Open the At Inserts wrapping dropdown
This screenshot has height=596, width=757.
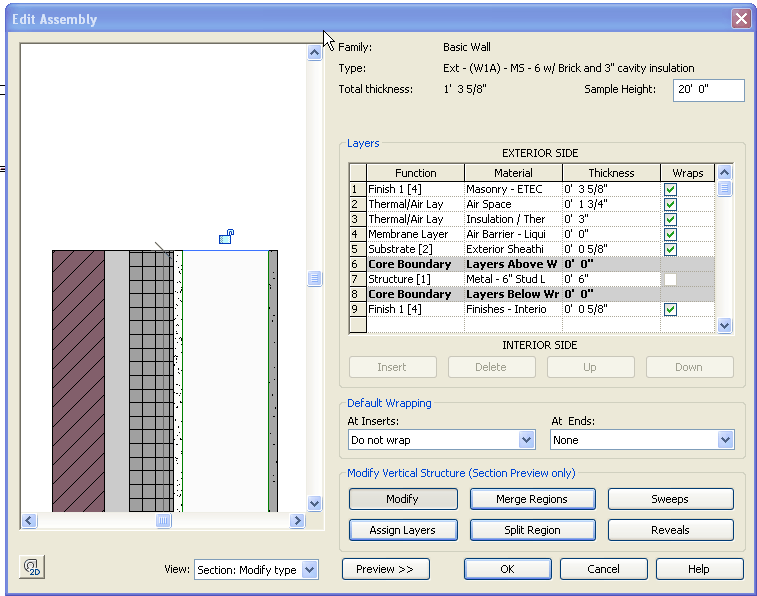(x=527, y=440)
